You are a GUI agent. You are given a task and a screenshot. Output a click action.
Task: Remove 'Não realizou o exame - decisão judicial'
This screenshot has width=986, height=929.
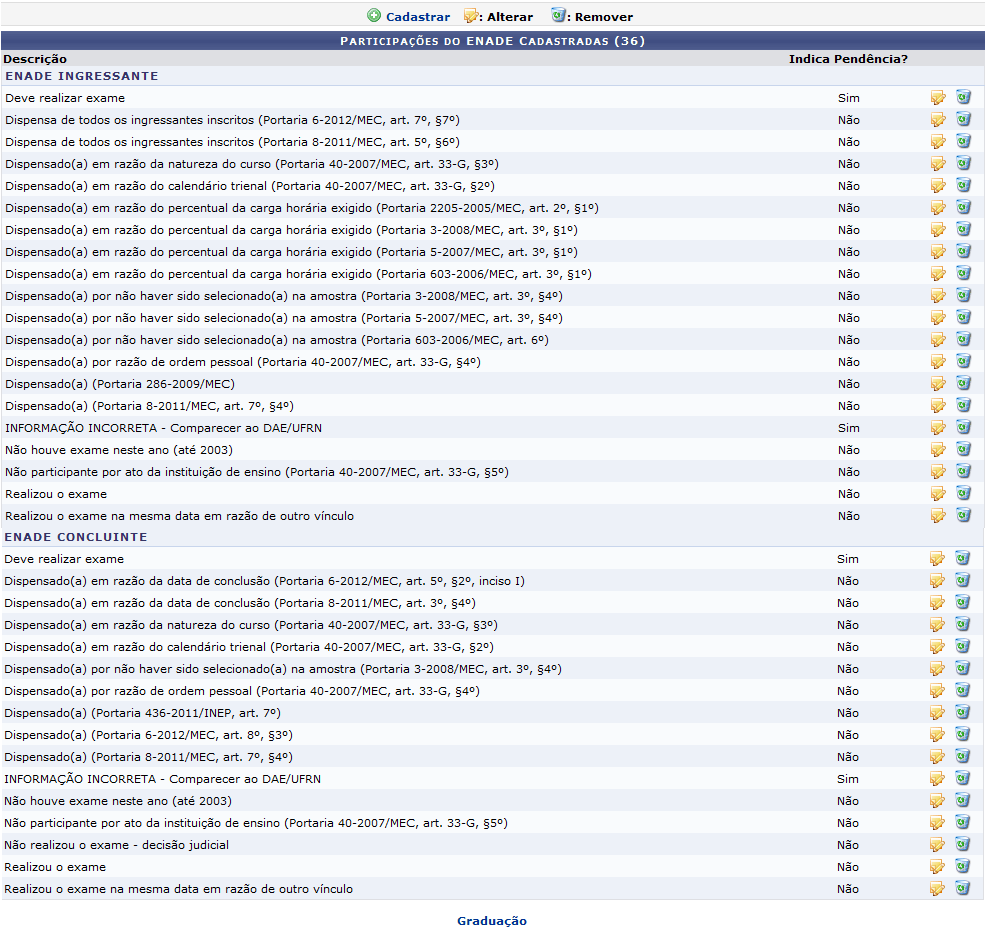[x=962, y=845]
